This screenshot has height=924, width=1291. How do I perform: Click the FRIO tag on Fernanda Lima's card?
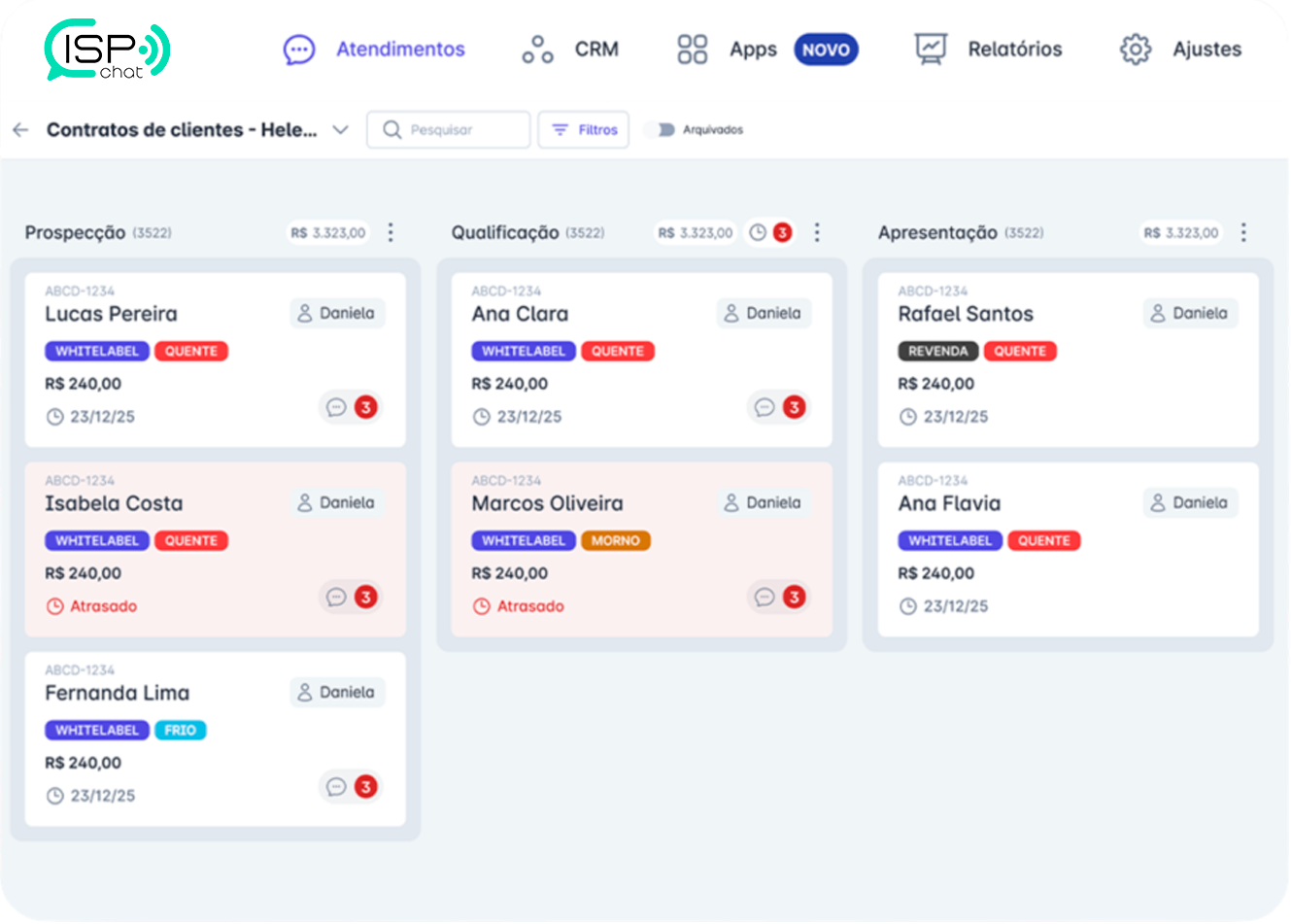[x=180, y=730]
